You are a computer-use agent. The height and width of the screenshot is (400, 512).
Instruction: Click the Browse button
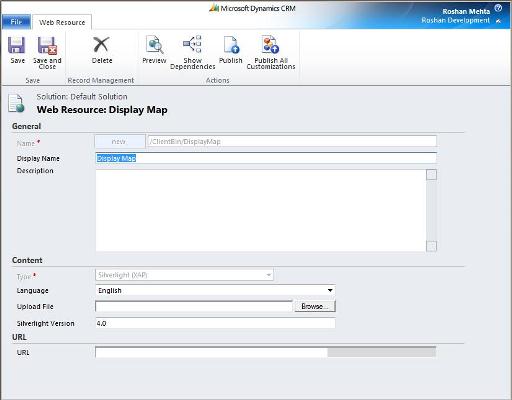[x=315, y=306]
